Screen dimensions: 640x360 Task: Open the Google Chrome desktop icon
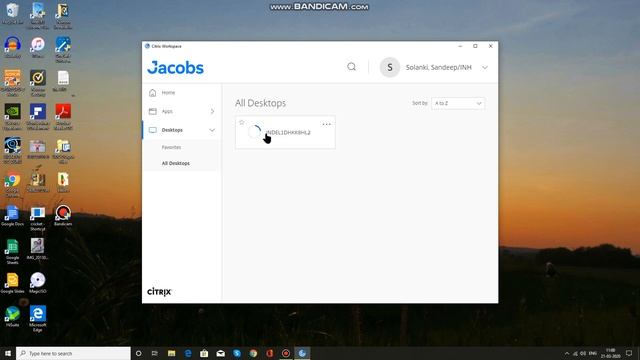(x=13, y=184)
